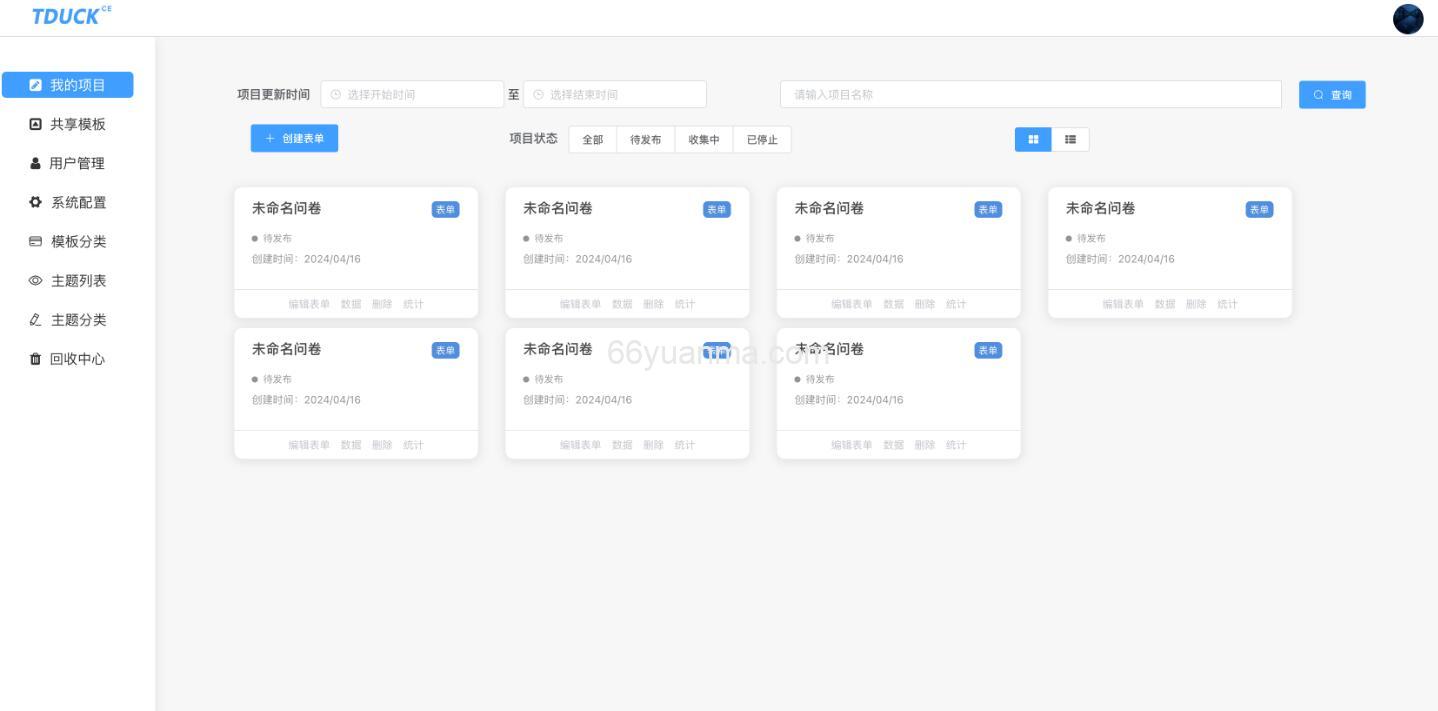This screenshot has width=1438, height=711.
Task: Click the 创建表单 button
Action: coord(295,138)
